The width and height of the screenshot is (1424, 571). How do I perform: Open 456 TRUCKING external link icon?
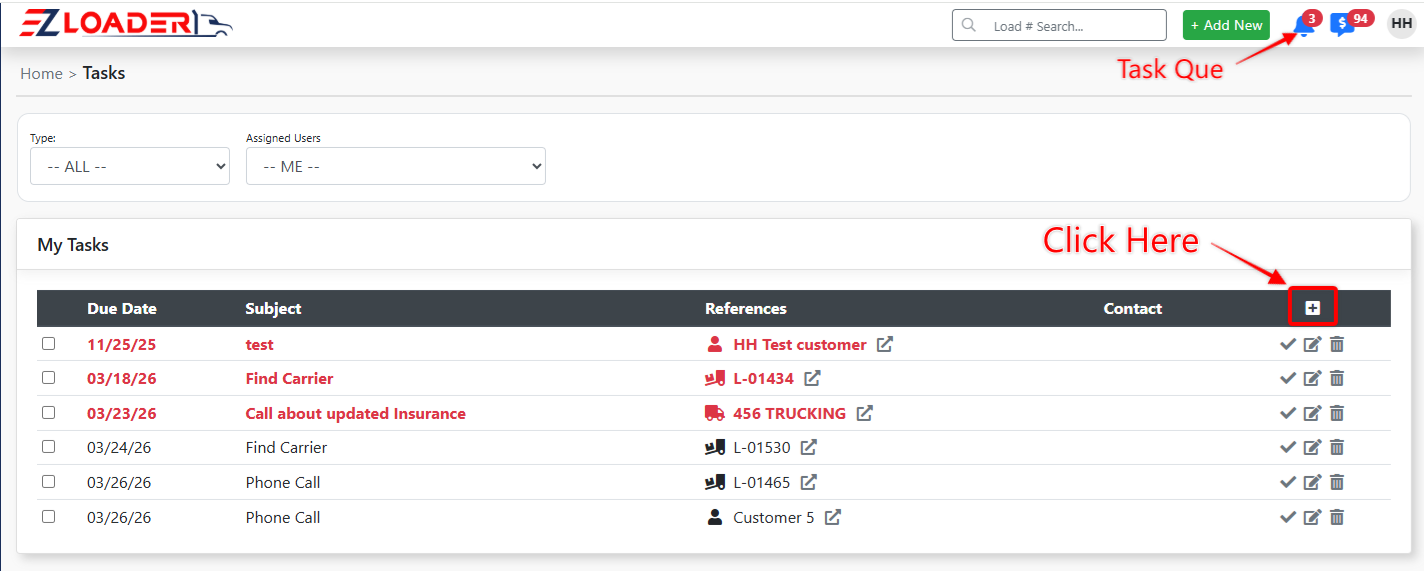pyautogui.click(x=865, y=413)
